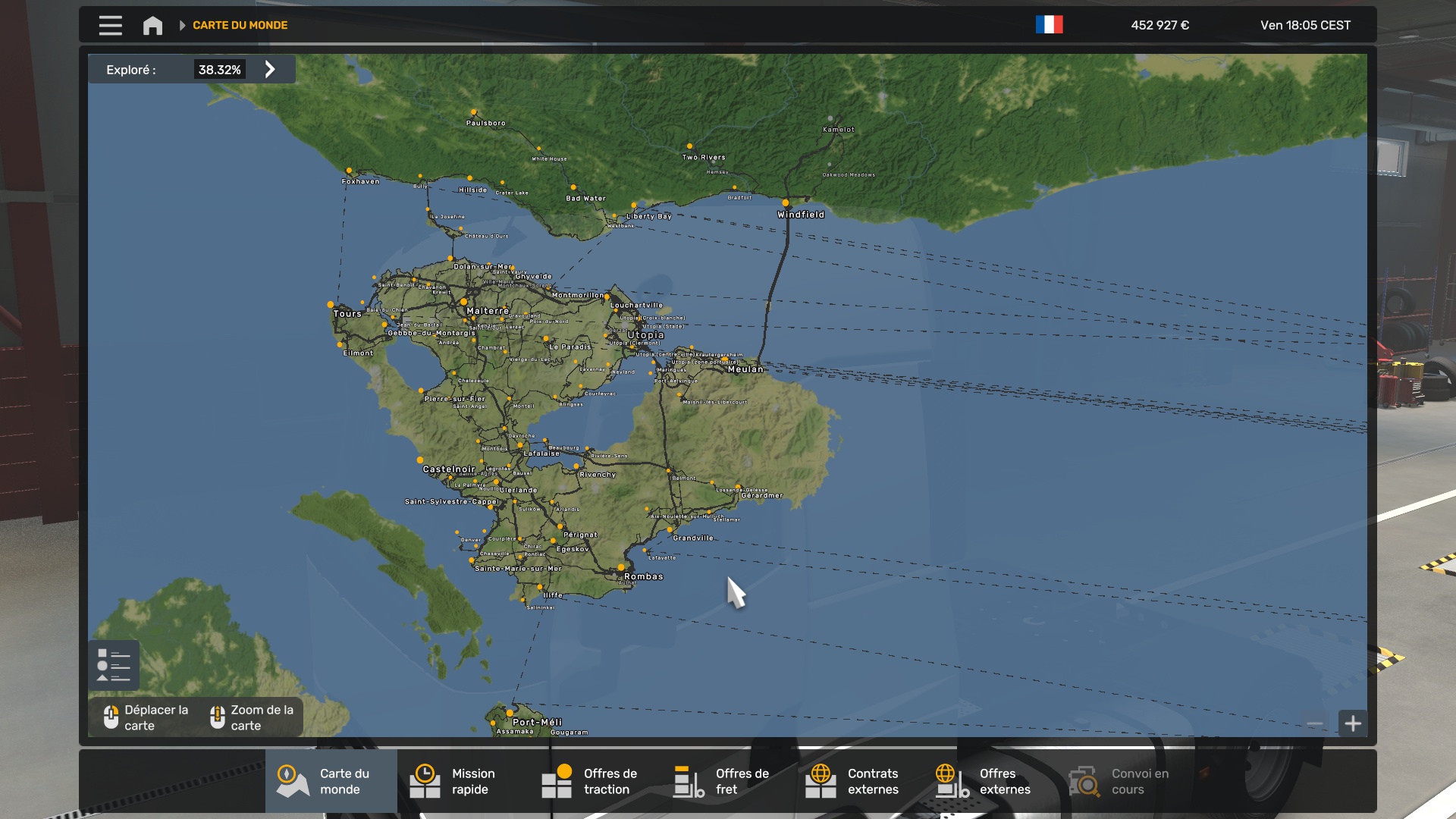The width and height of the screenshot is (1456, 819).
Task: Open the hamburger main menu
Action: pos(110,25)
